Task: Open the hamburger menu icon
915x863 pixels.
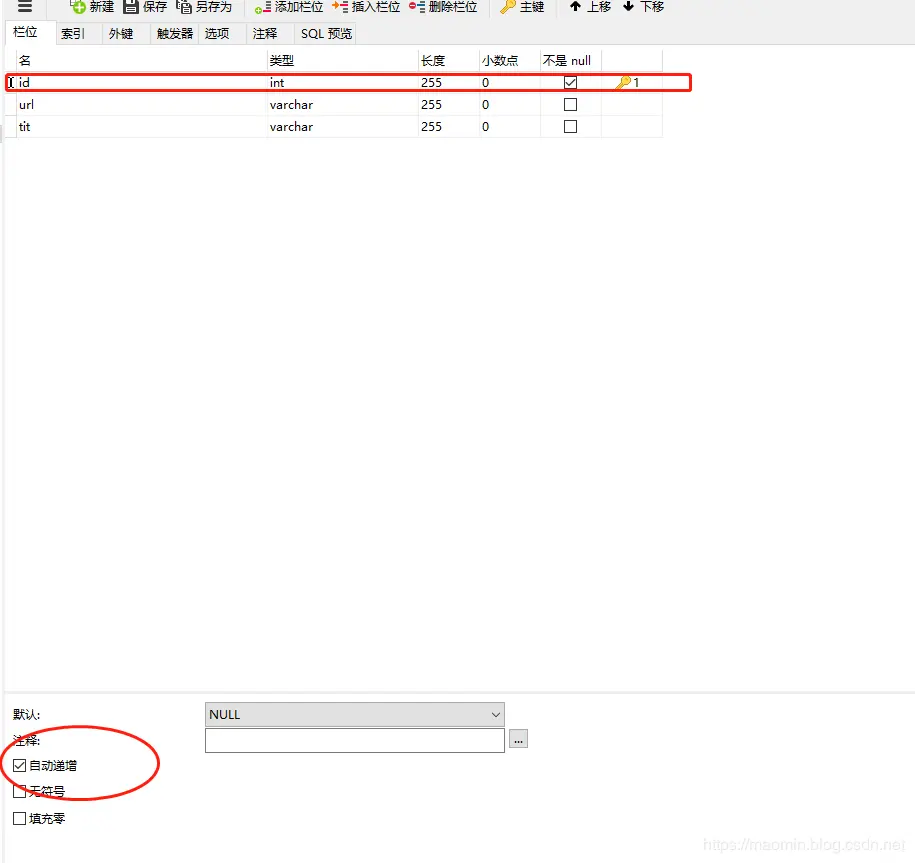Action: click(25, 6)
